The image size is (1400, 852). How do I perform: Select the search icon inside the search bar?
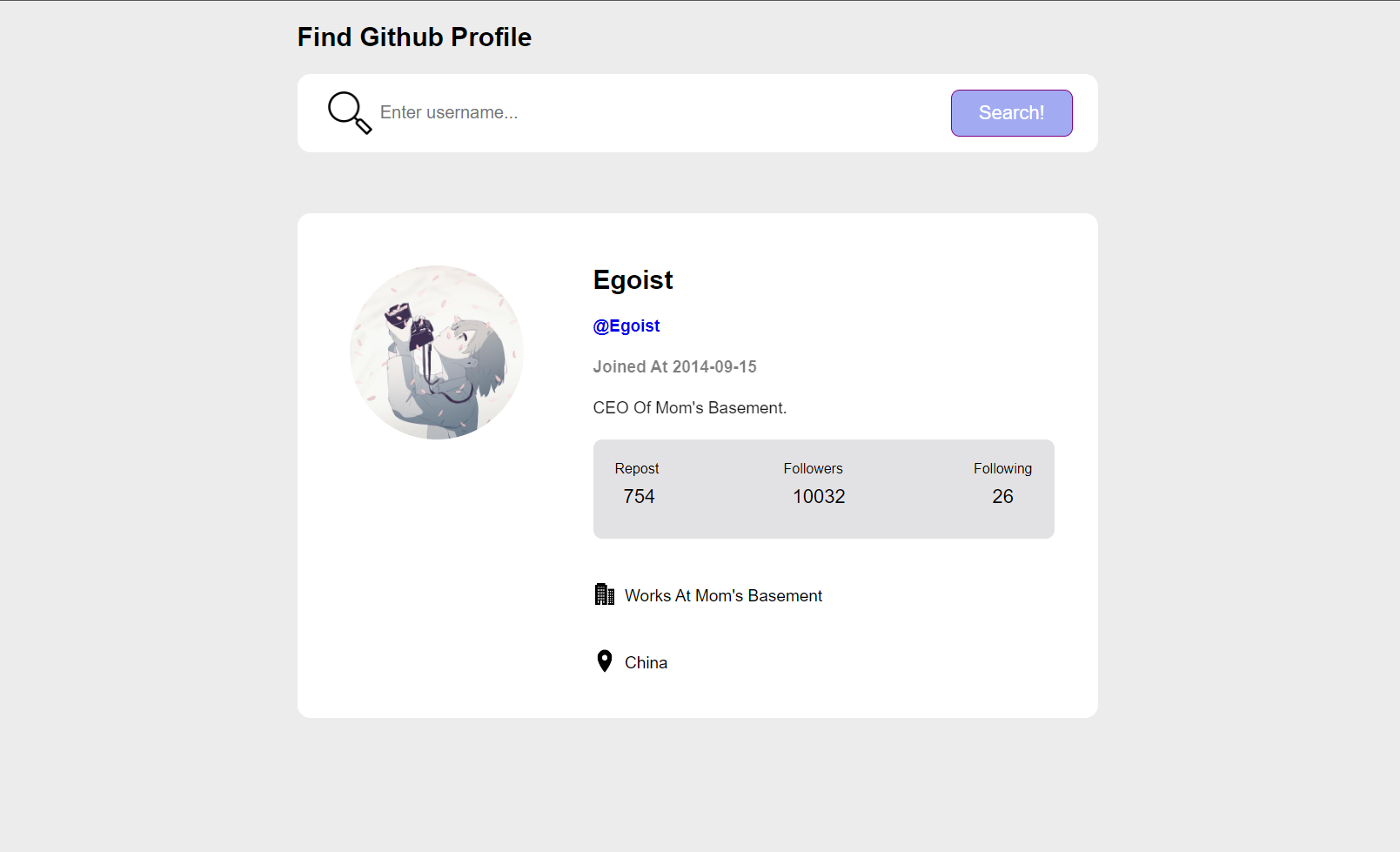(349, 112)
